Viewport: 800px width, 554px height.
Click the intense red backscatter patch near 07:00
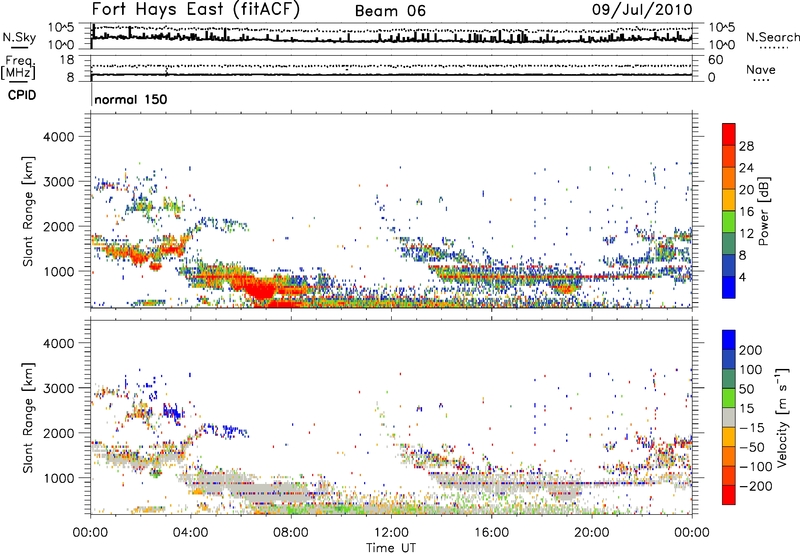[259, 290]
